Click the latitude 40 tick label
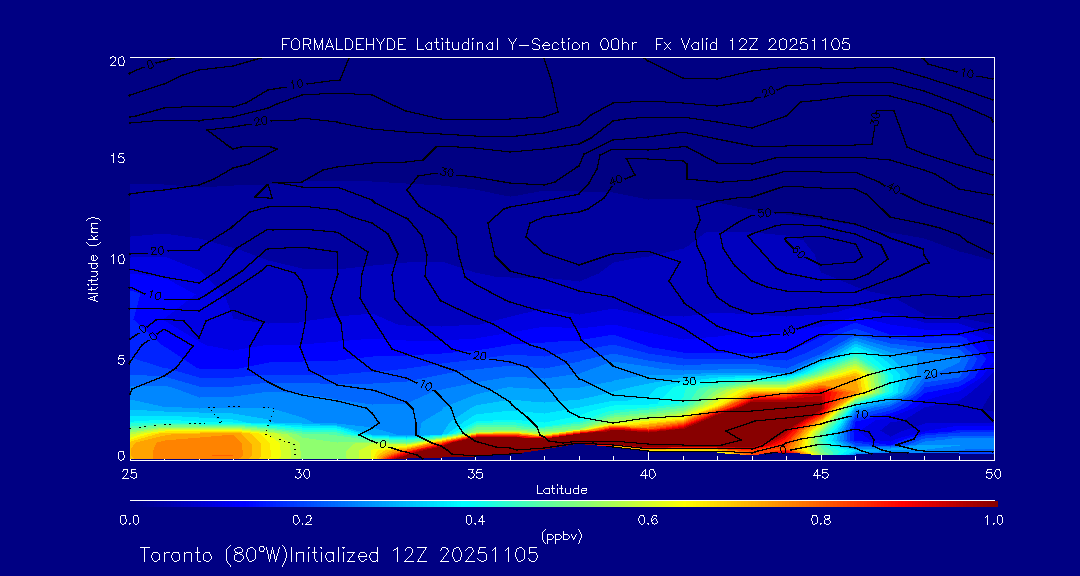The width and height of the screenshot is (1080, 576). point(648,473)
